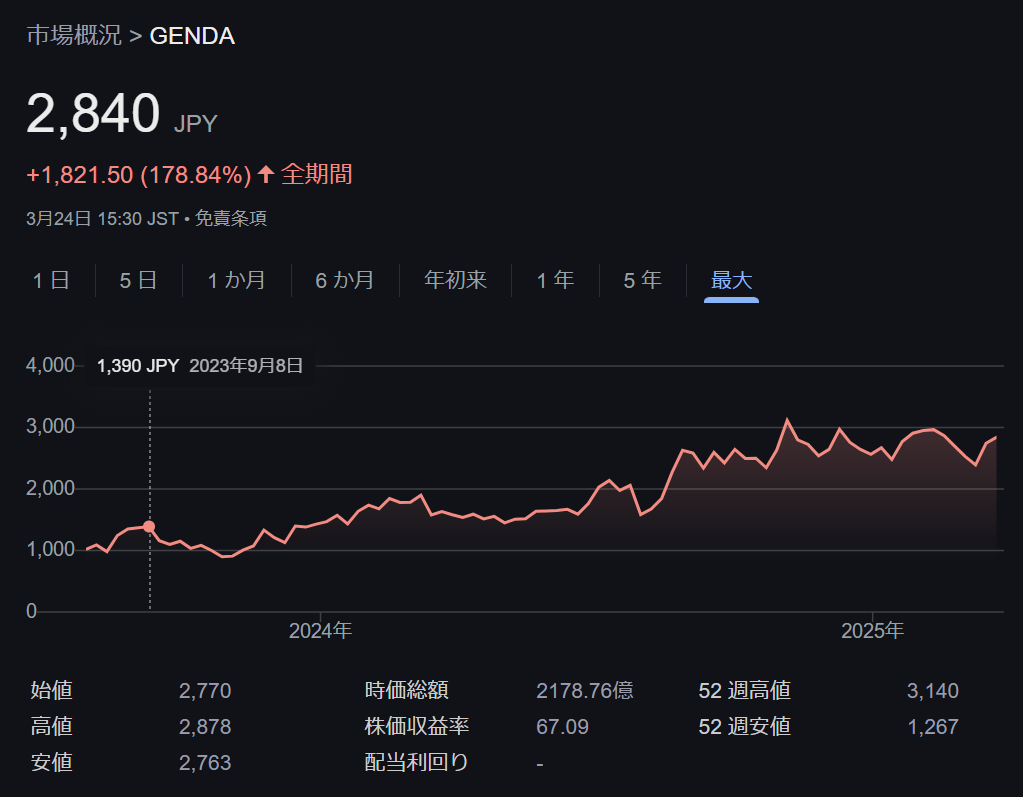This screenshot has height=797, width=1023.
Task: Click the 始値 label
Action: pos(52,690)
